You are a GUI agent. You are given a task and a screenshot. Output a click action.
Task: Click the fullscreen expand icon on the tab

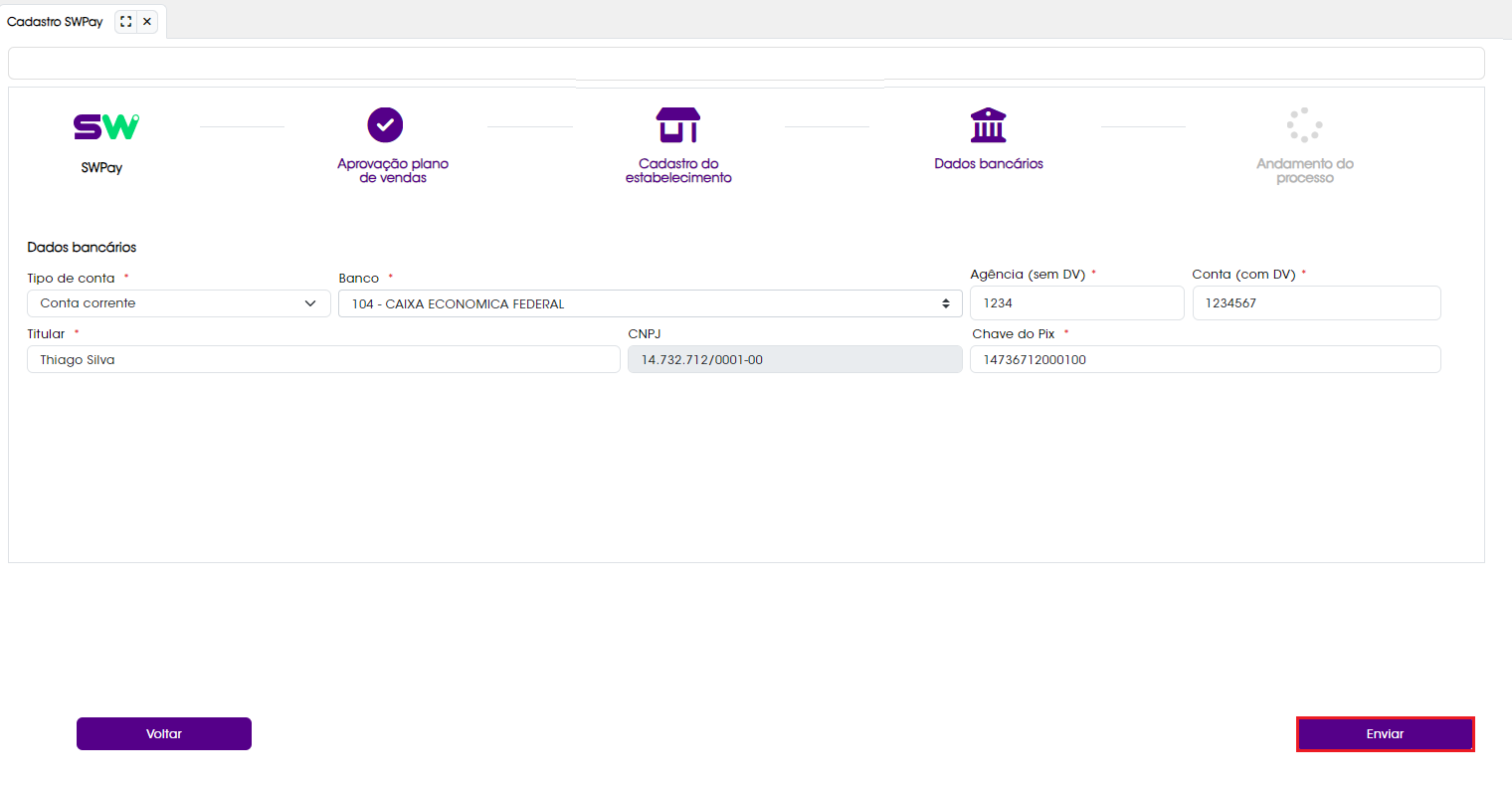pos(123,20)
